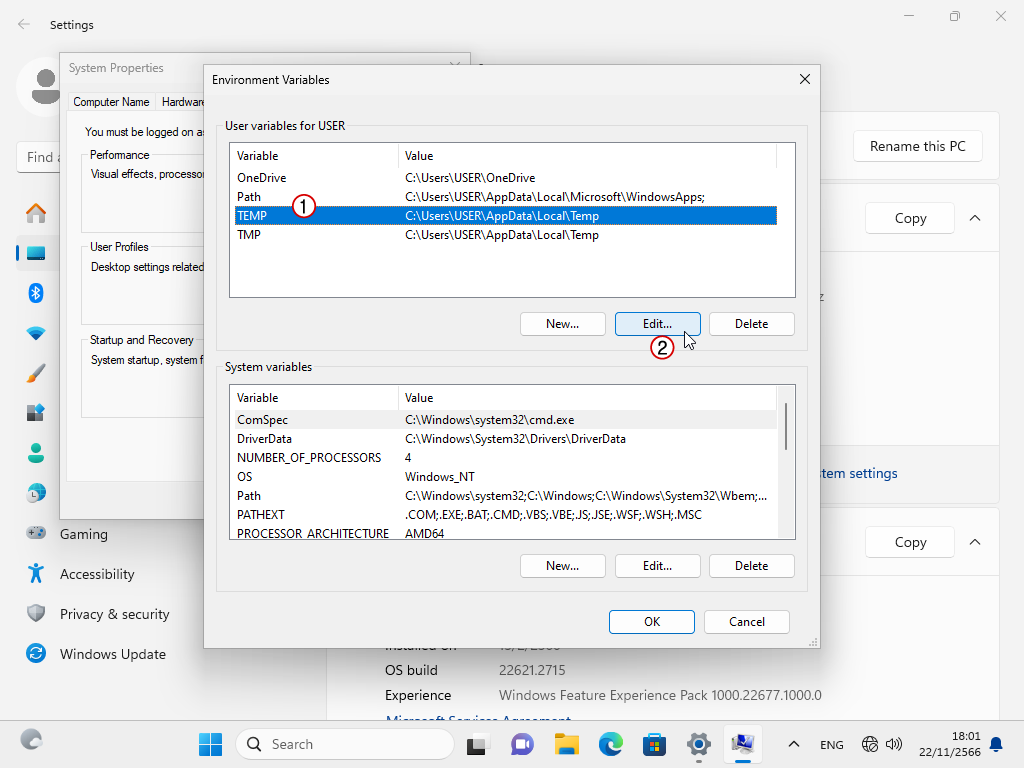
Task: Click Edit for the user variables
Action: click(x=657, y=324)
